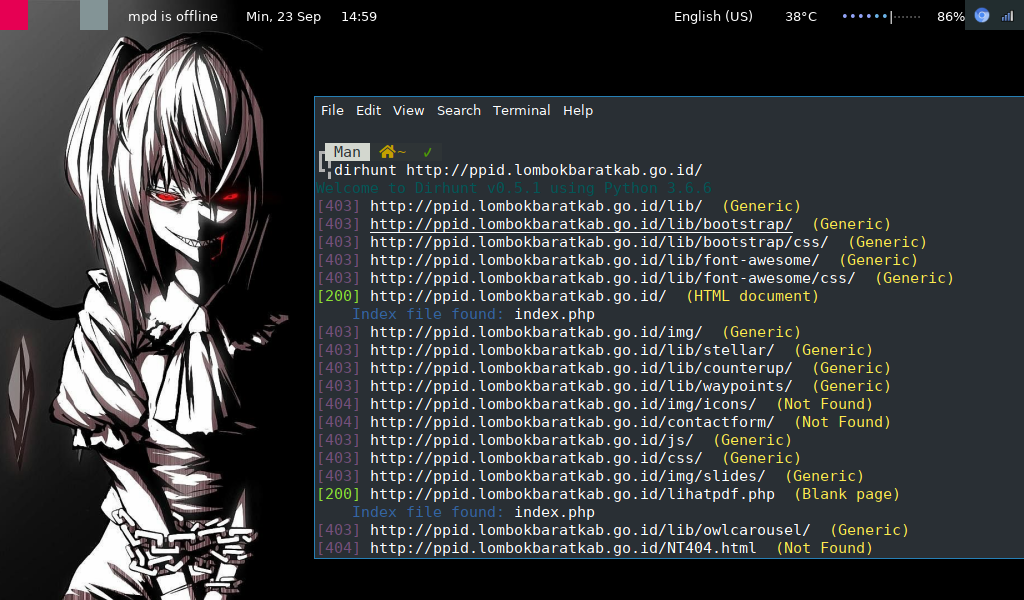1024x600 pixels.
Task: Click the dotted volume level bar
Action: pyautogui.click(x=881, y=16)
